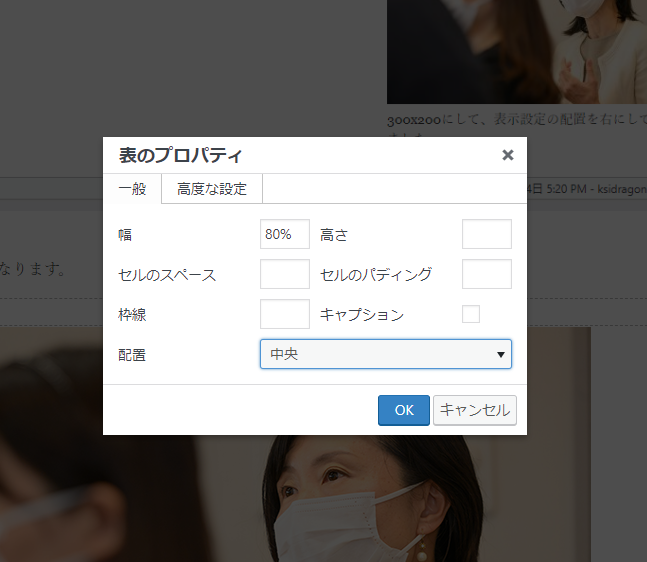
Task: Click the キャプション label text
Action: [362, 315]
